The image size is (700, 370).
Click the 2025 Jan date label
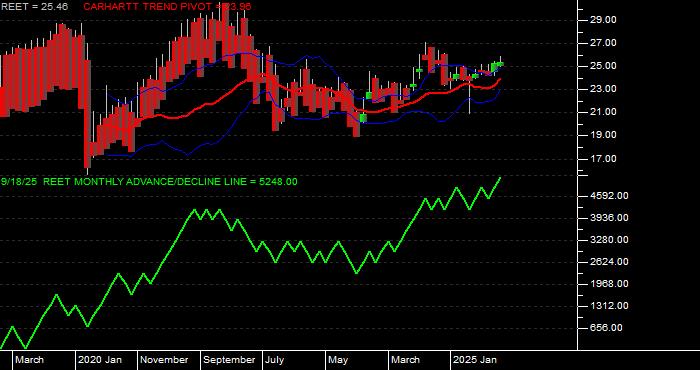tap(475, 360)
